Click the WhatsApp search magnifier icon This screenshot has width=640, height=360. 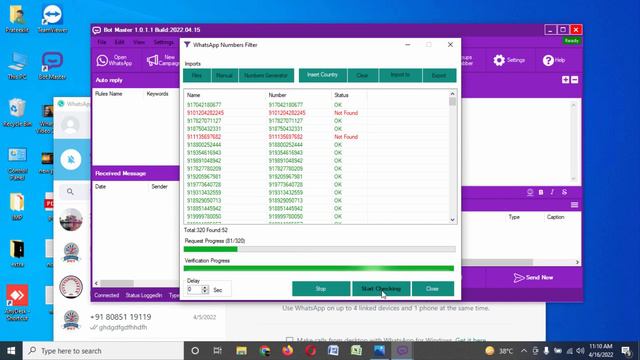(x=70, y=191)
